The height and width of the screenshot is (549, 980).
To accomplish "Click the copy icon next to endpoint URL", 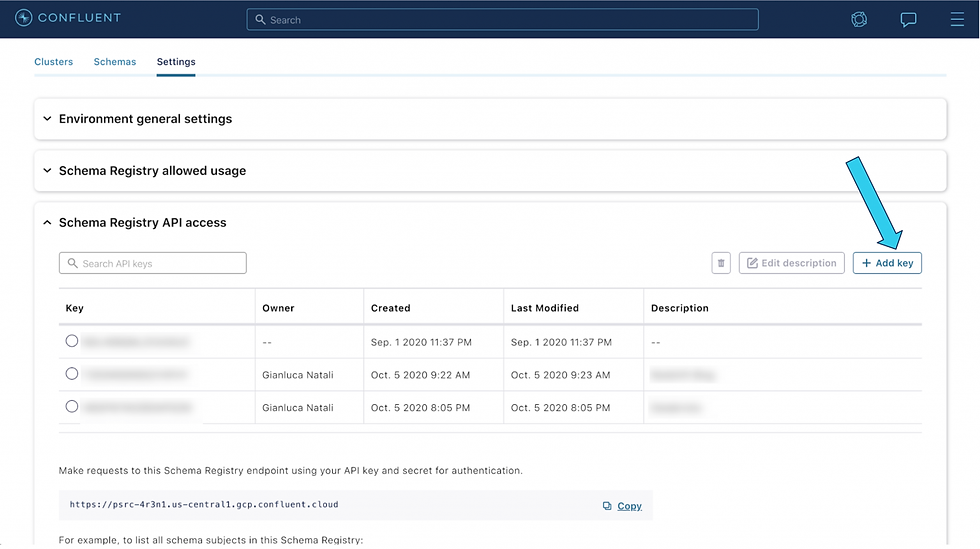I will tap(607, 506).
